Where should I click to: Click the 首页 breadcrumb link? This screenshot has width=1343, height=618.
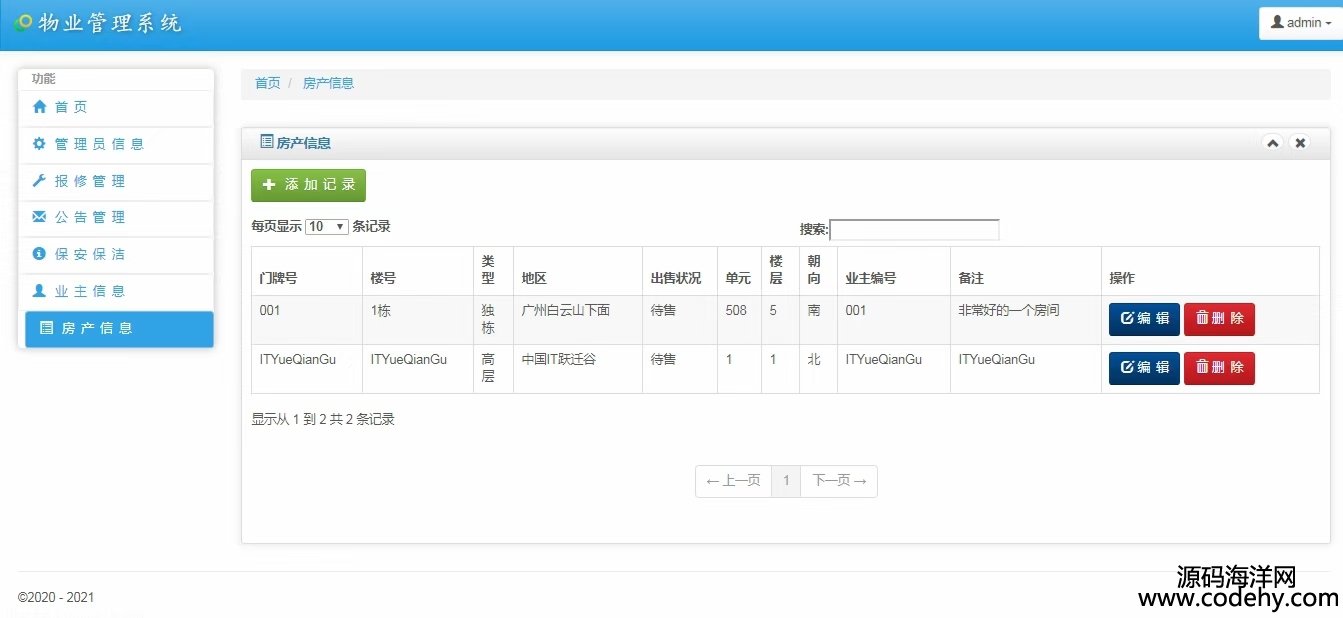tap(267, 83)
